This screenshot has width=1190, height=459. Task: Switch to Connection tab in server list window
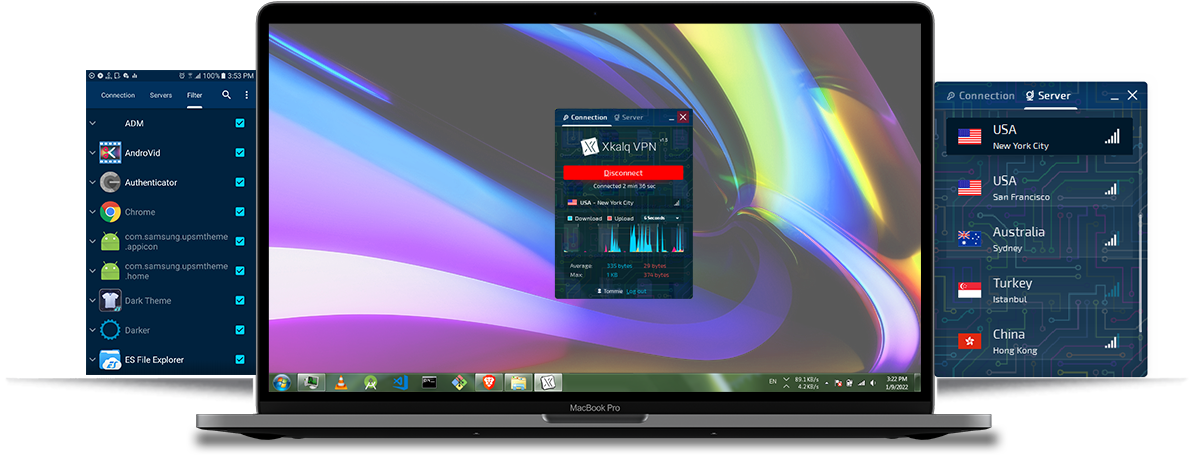click(x=980, y=96)
